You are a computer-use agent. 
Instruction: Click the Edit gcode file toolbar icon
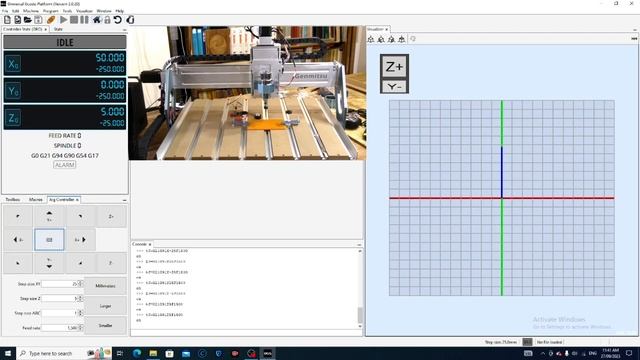pos(18,20)
